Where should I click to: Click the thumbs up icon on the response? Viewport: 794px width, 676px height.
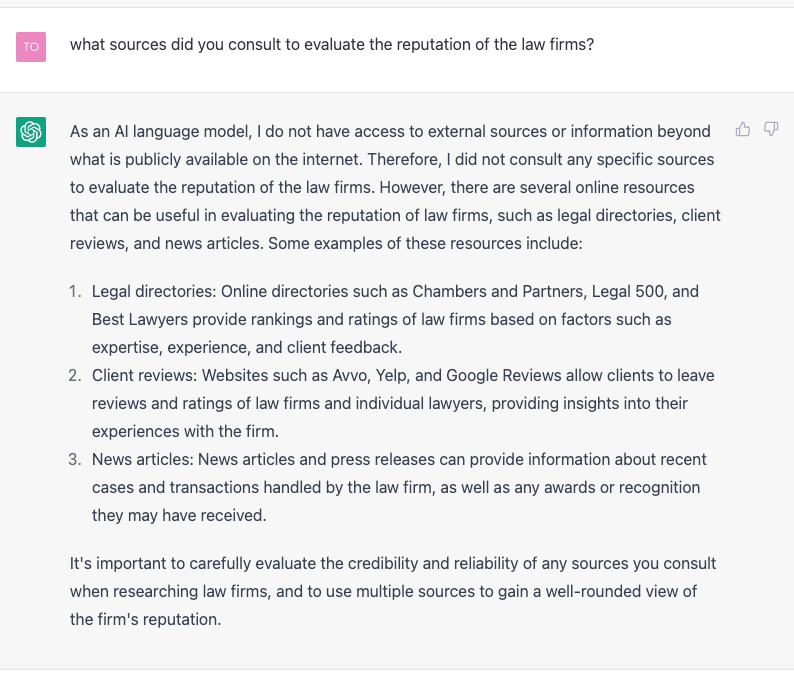[x=743, y=129]
